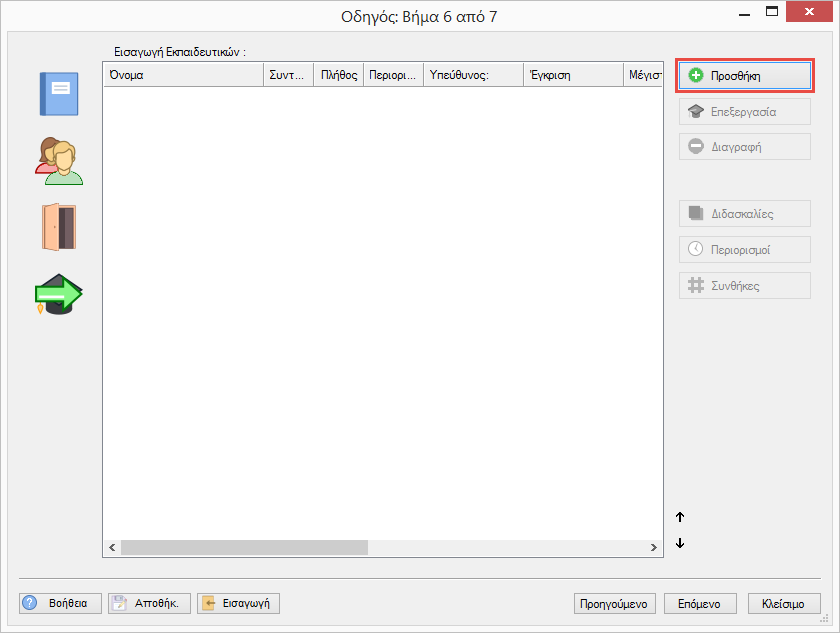Click the Επεξεργασία edit button
Viewport: 840px width, 633px height.
tap(744, 112)
